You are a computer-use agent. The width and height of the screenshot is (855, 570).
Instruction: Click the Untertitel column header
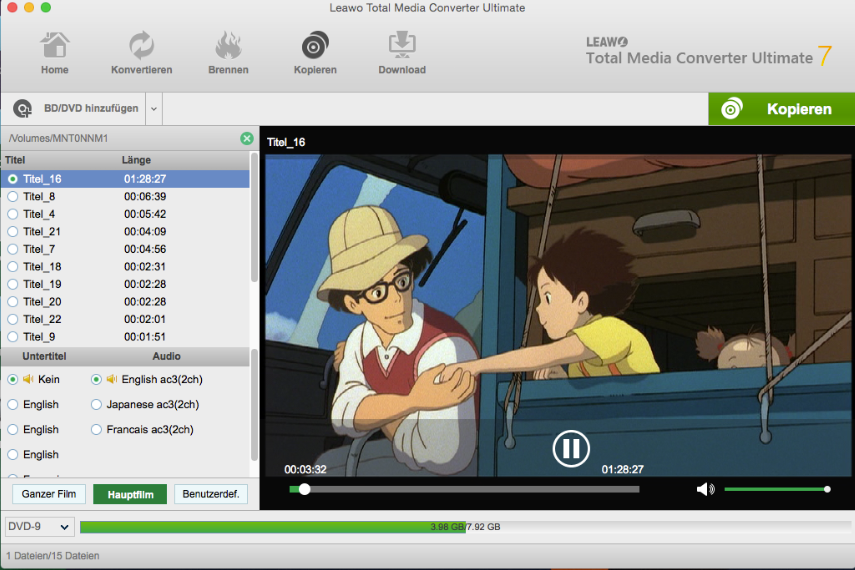[44, 356]
